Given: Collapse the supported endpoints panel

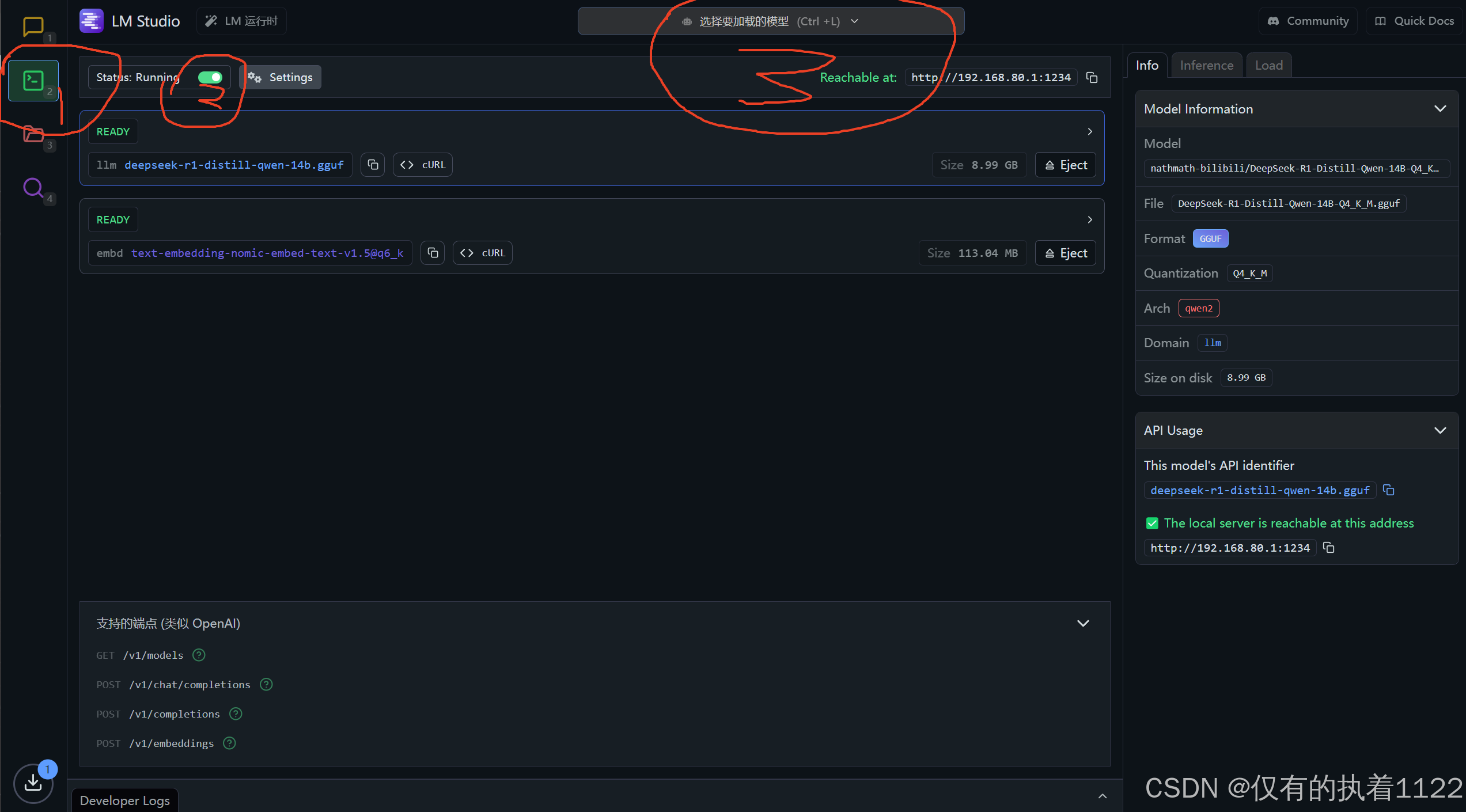Looking at the screenshot, I should [x=1083, y=623].
